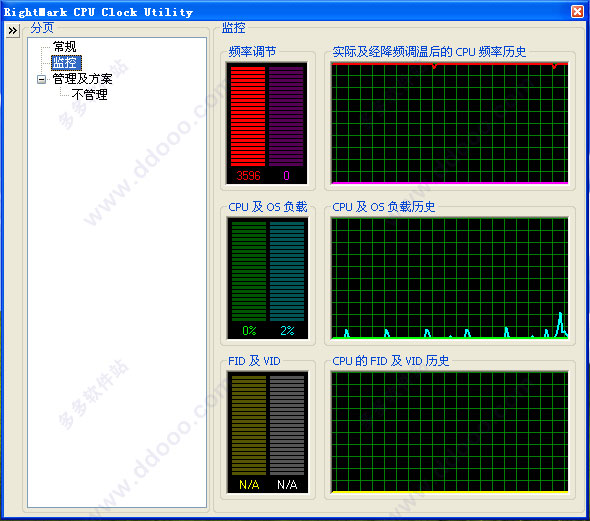
Task: Select 常规 in the page tree
Action: point(64,47)
